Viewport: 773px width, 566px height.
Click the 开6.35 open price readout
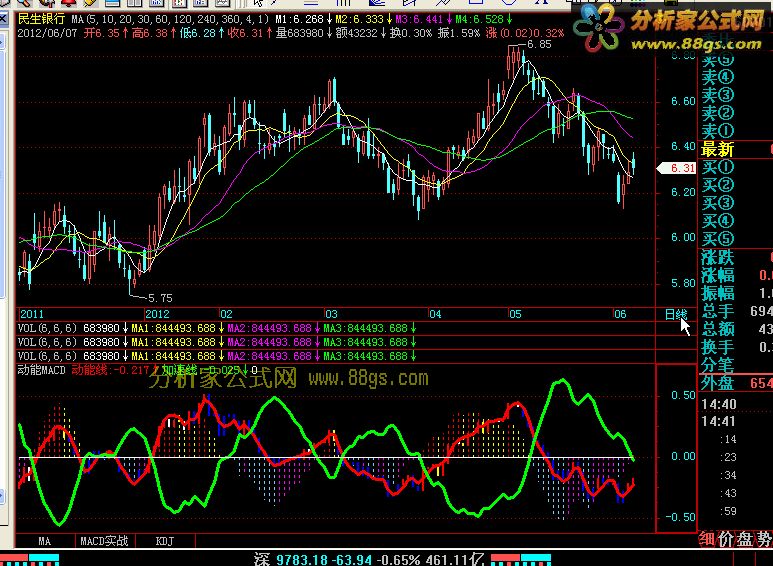(102, 34)
